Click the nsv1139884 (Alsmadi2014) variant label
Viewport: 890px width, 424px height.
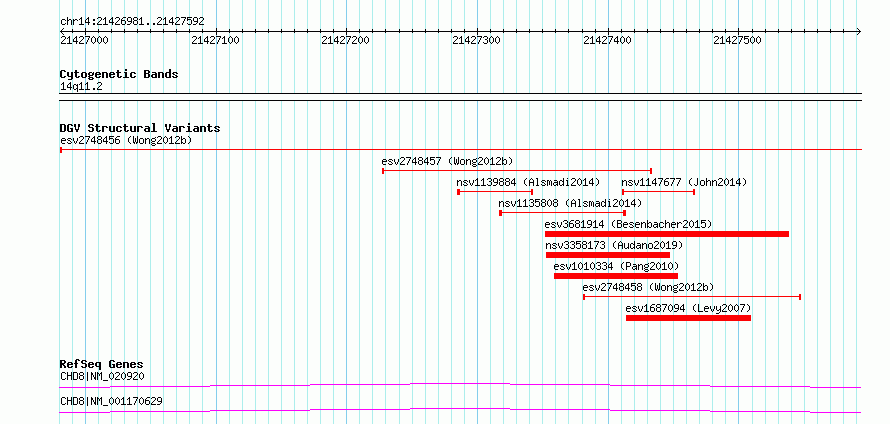pyautogui.click(x=528, y=182)
